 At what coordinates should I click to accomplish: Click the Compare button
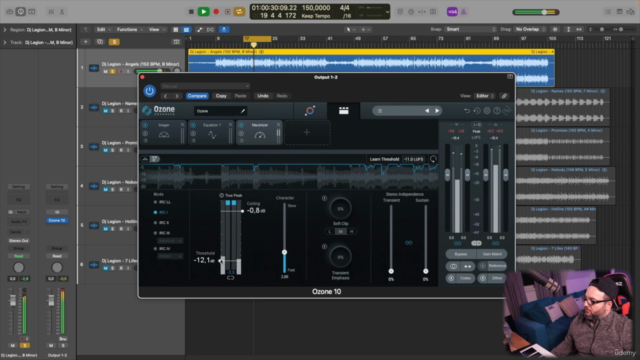click(x=197, y=96)
